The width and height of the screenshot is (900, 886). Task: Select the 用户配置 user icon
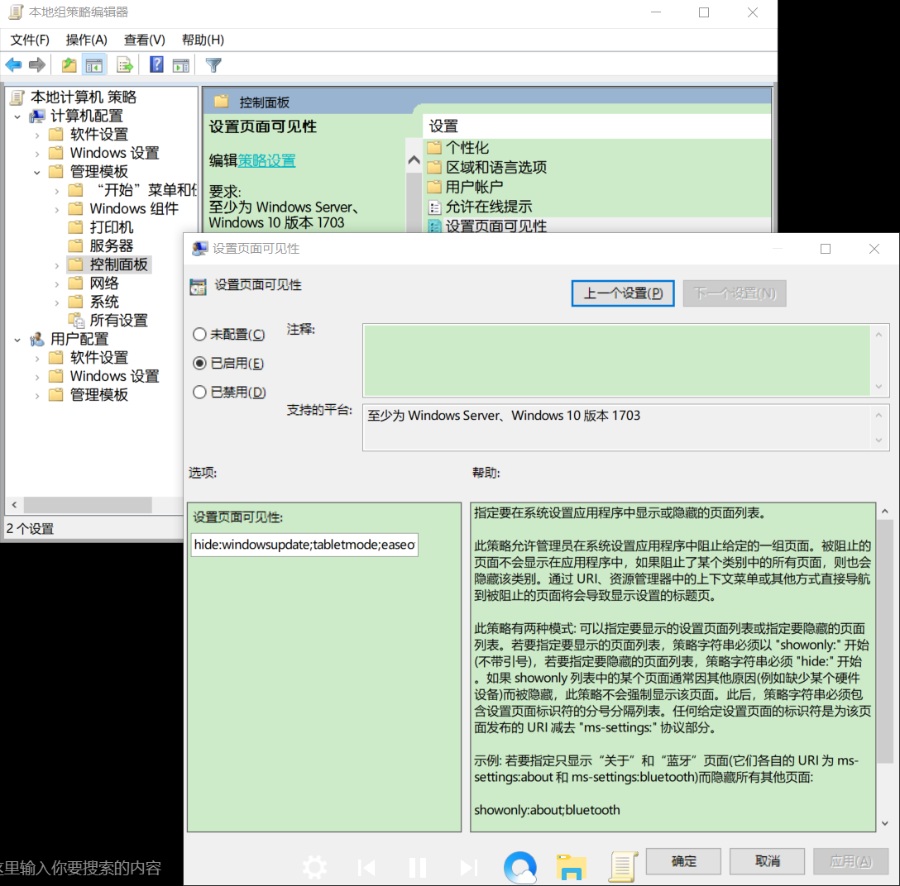point(37,339)
